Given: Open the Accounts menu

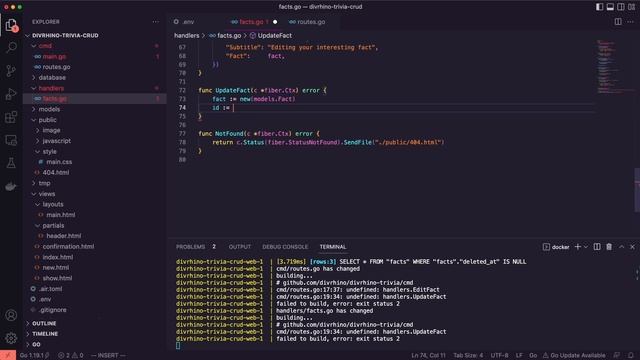Looking at the screenshot, I should (11, 315).
